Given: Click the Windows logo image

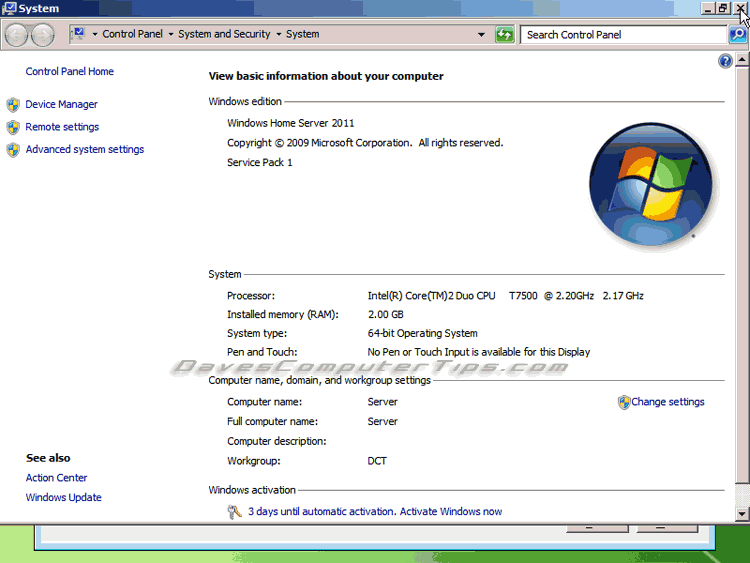Looking at the screenshot, I should (x=651, y=185).
